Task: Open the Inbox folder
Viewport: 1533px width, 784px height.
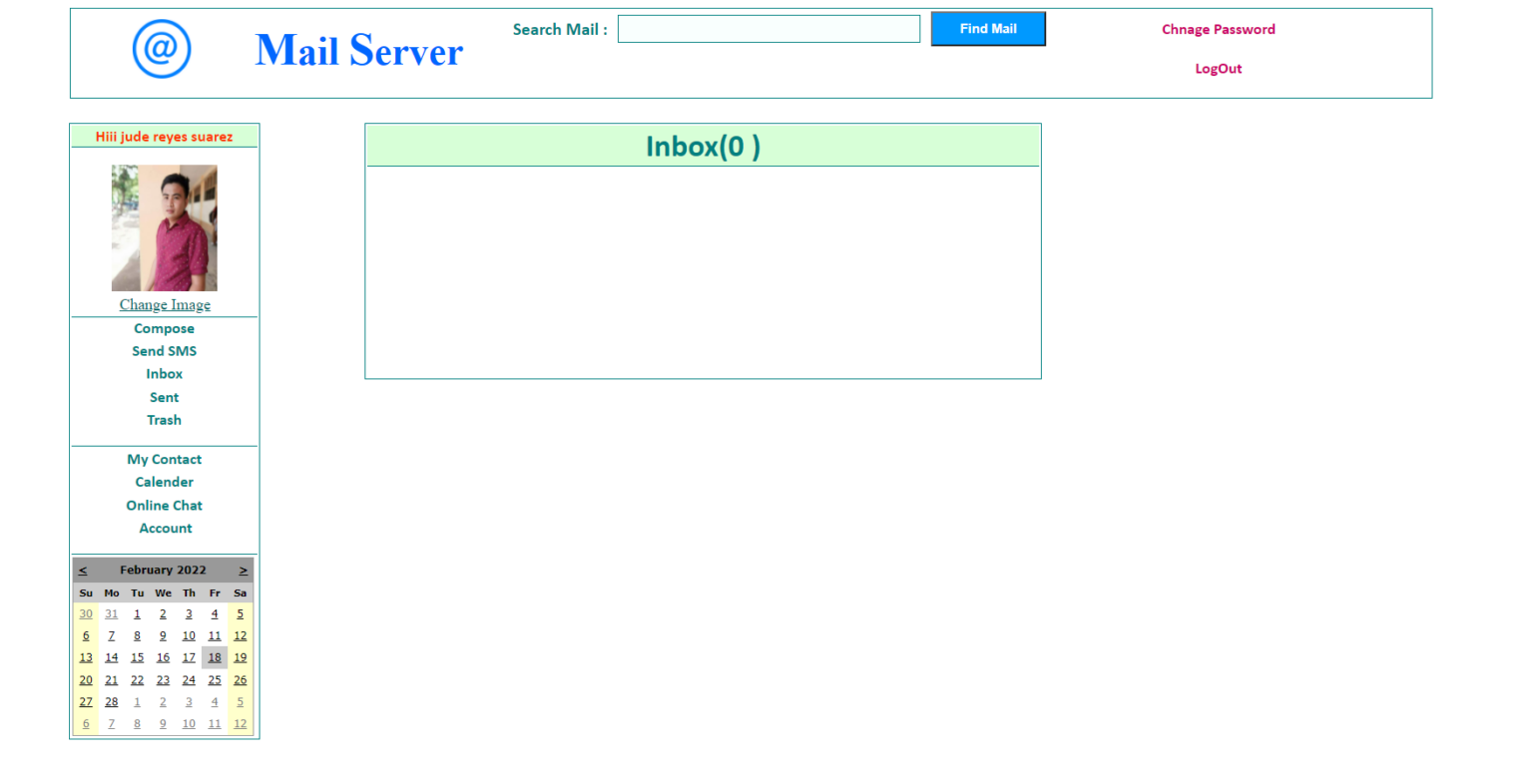Action: click(164, 374)
